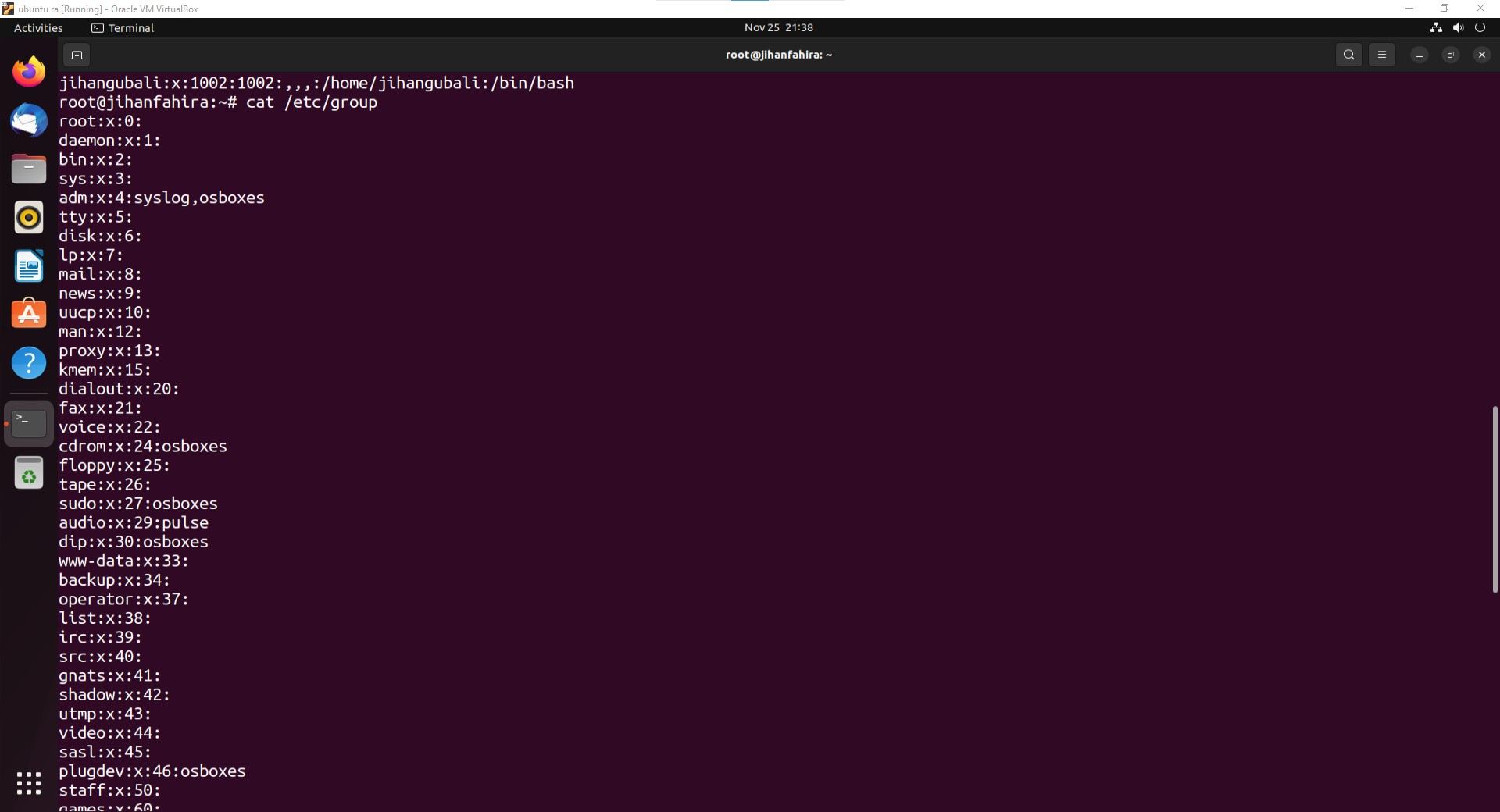Open the Files manager dock icon
This screenshot has width=1500, height=812.
click(29, 169)
